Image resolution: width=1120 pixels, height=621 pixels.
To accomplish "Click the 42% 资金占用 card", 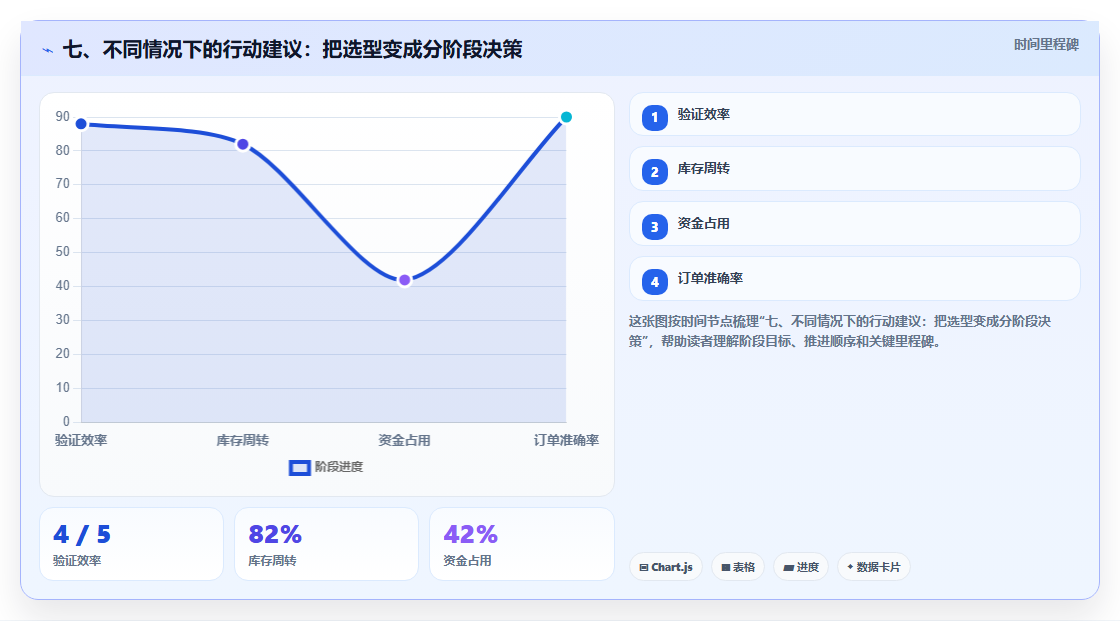I will coord(521,544).
